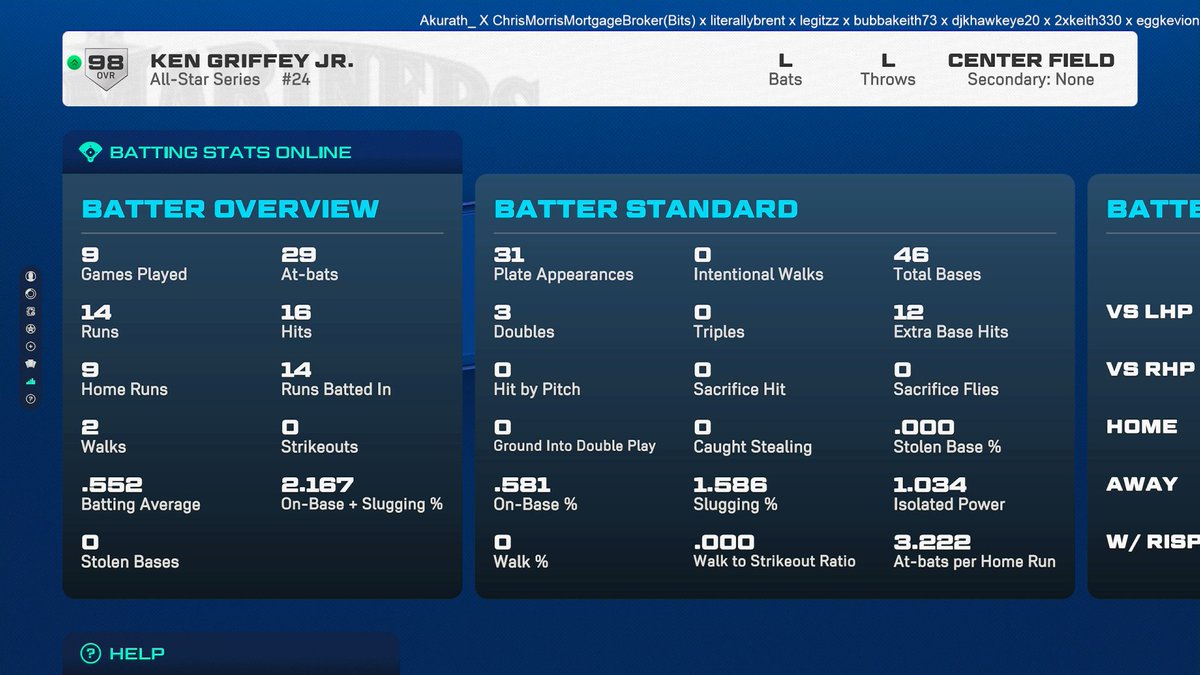This screenshot has width=1200, height=675.
Task: Select the AWAY split row
Action: click(x=1142, y=484)
